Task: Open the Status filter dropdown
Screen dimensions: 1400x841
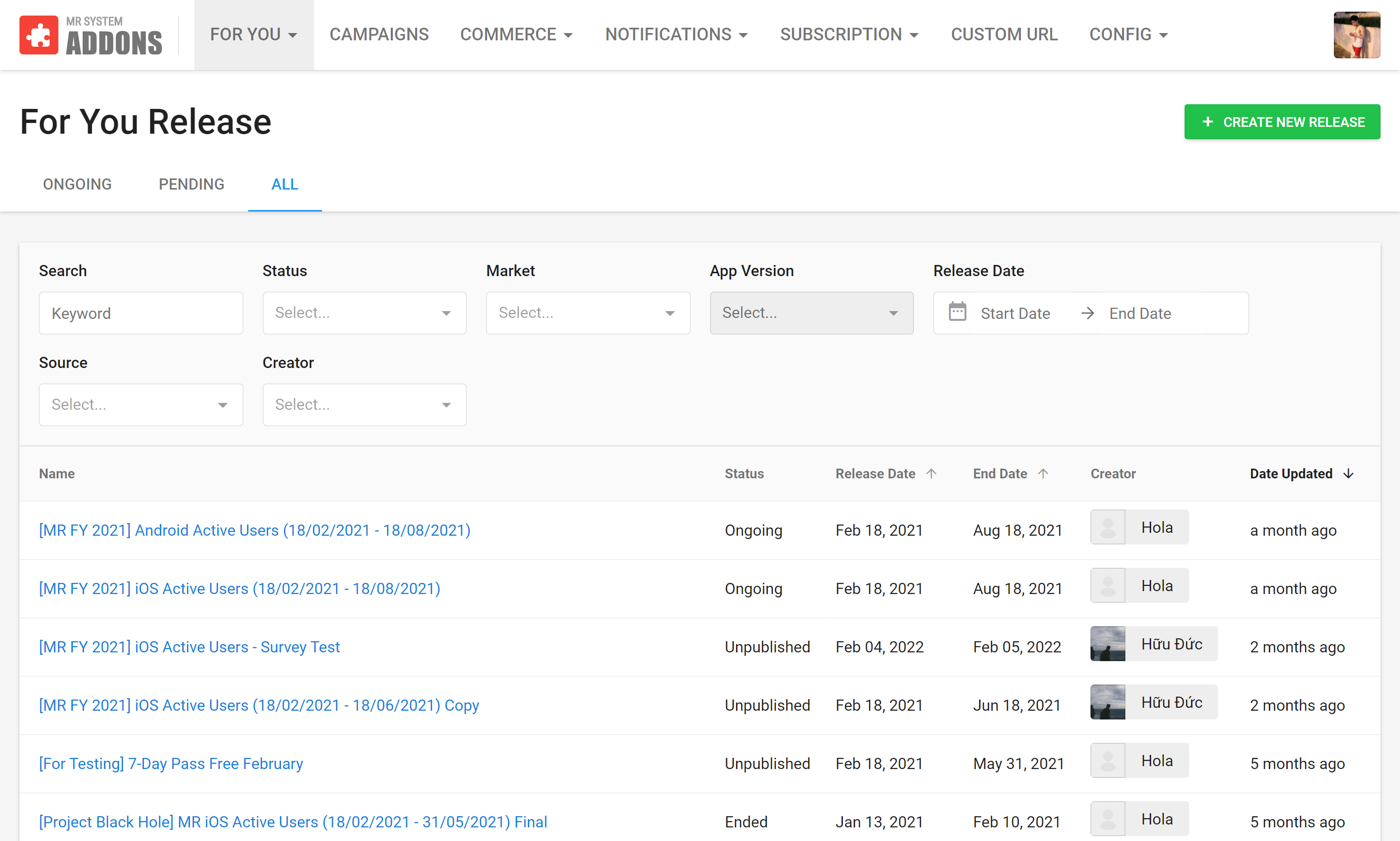Action: point(364,313)
